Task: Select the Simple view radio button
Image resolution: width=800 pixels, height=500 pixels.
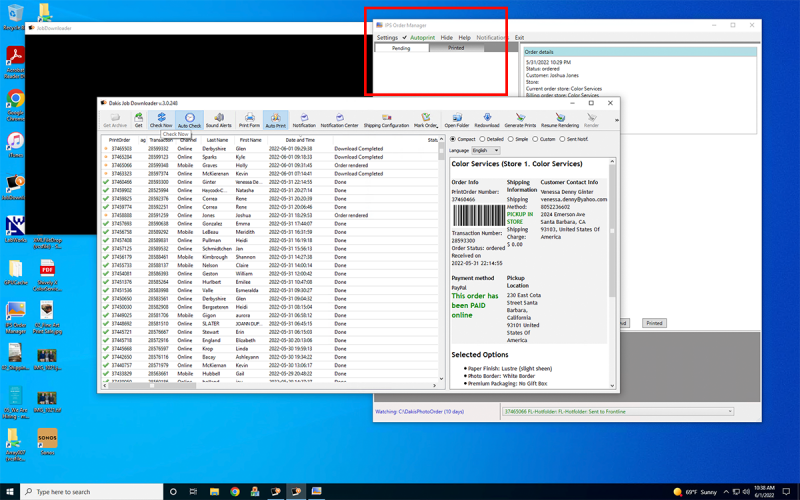Action: pos(511,140)
